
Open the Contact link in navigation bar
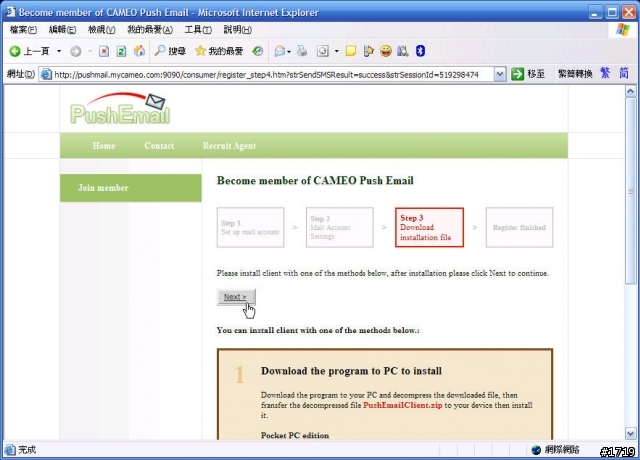(159, 146)
